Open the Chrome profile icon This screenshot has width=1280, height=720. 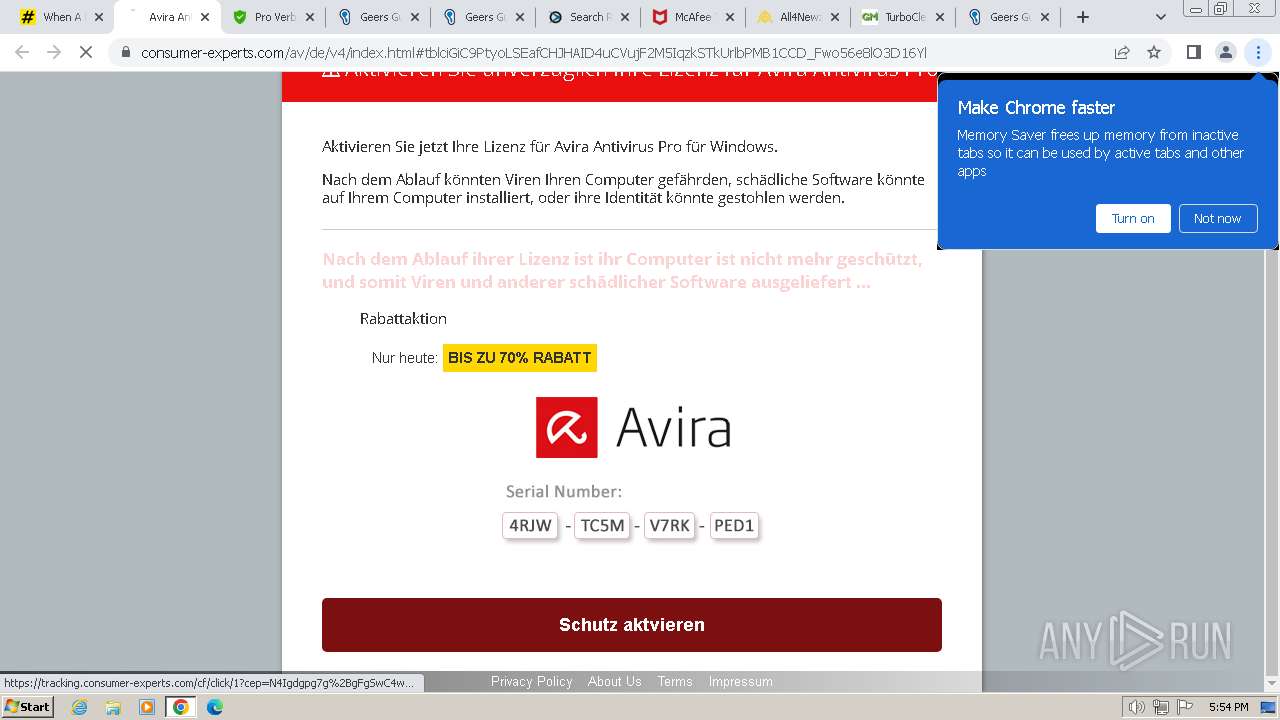coord(1225,52)
